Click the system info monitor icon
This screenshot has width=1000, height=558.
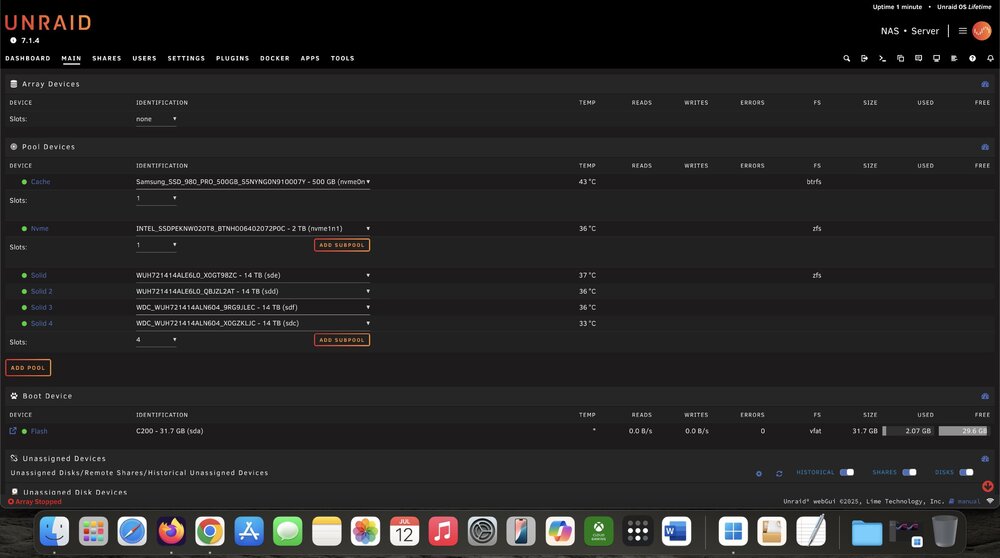[936, 58]
